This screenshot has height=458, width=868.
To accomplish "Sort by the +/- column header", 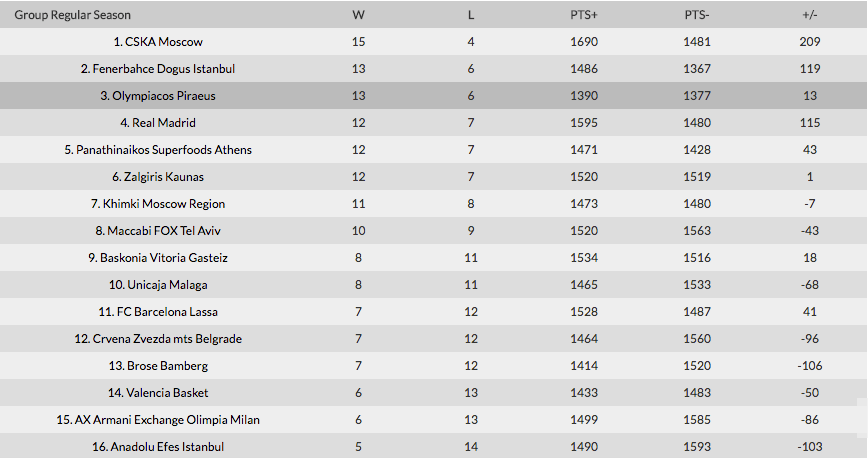I will pos(810,15).
